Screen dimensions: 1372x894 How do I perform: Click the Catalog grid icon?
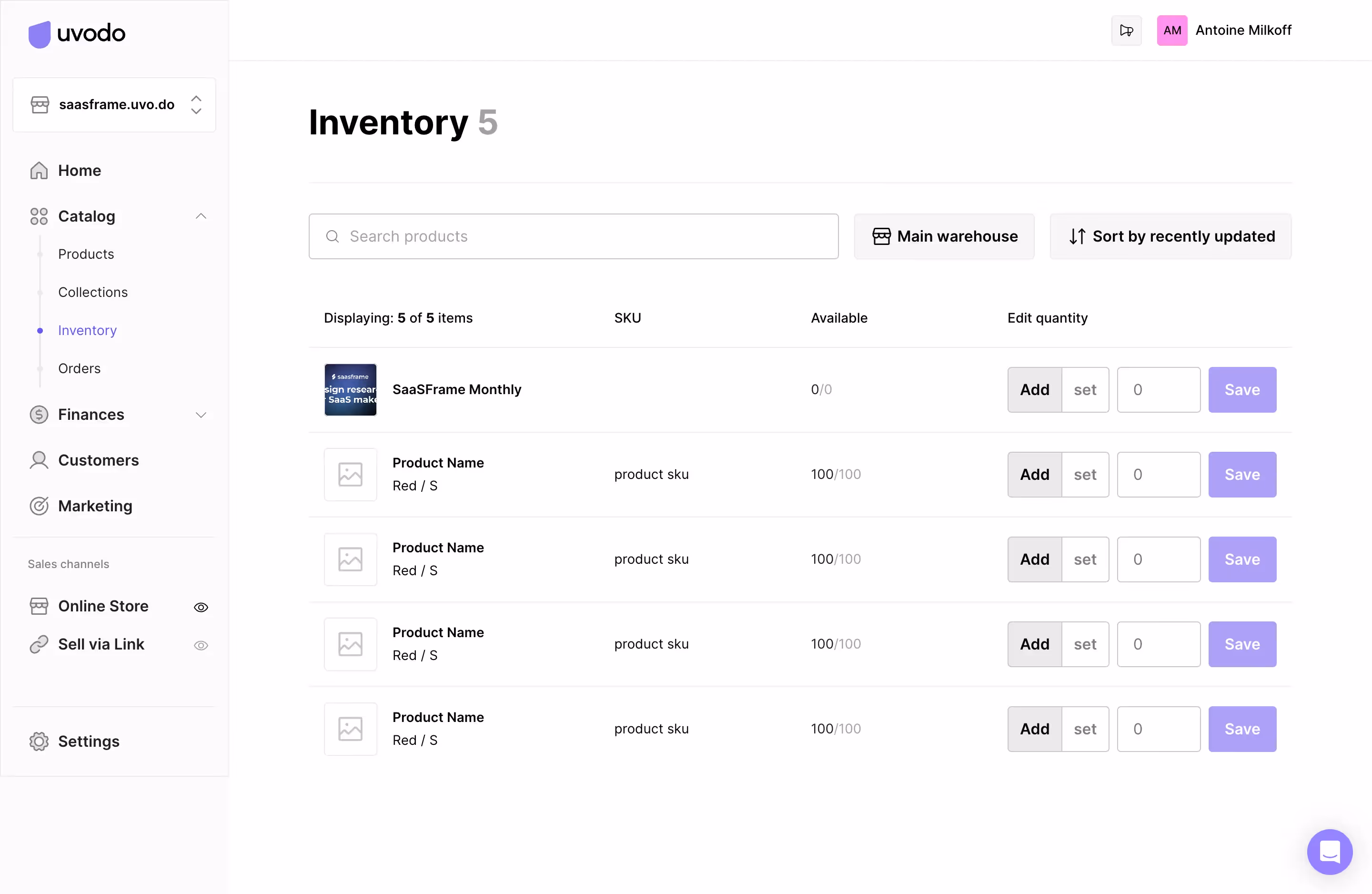tap(38, 216)
